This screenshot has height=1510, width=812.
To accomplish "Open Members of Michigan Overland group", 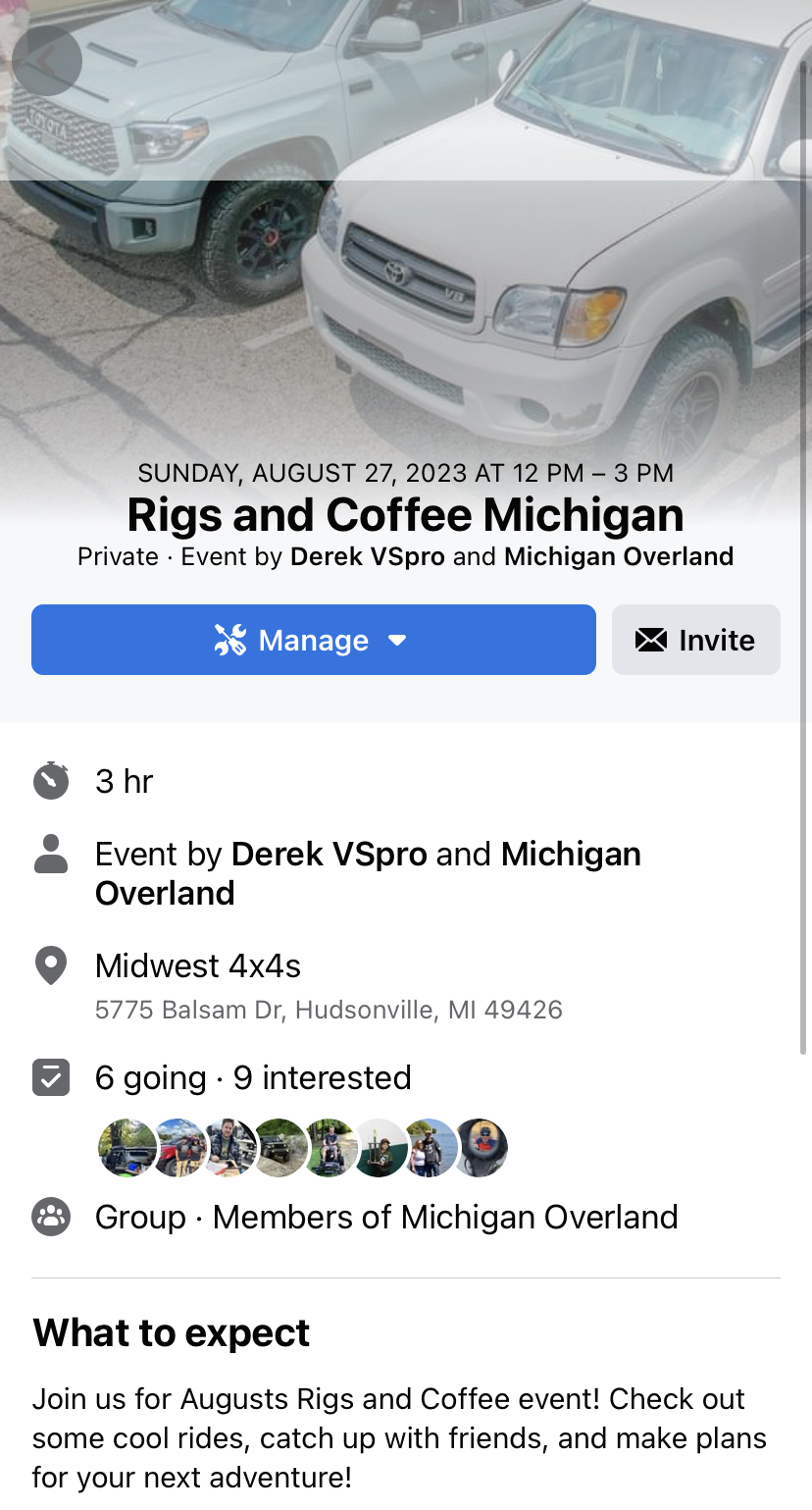I will click(x=445, y=1217).
